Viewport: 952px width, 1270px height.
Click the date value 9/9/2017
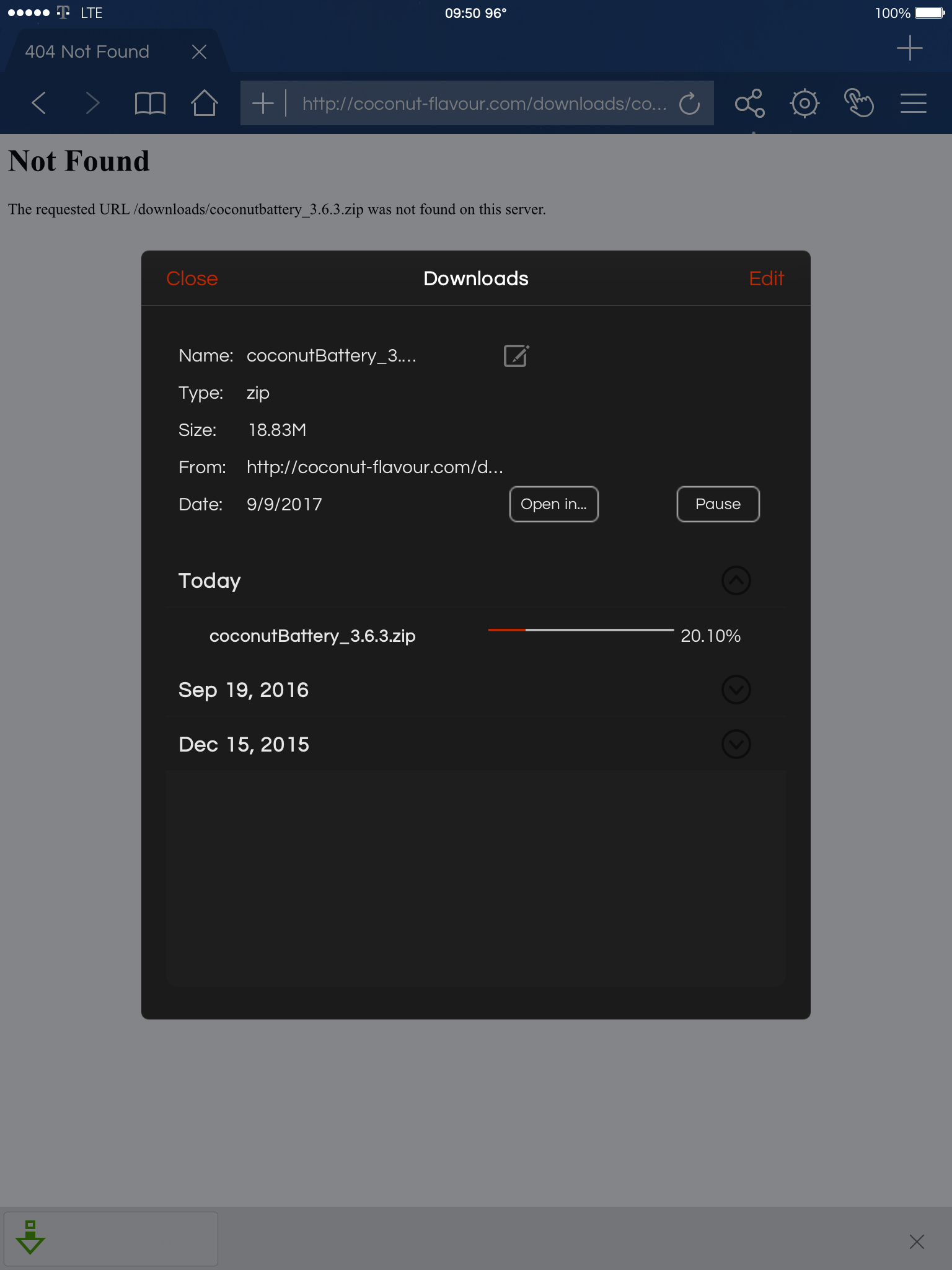click(284, 504)
